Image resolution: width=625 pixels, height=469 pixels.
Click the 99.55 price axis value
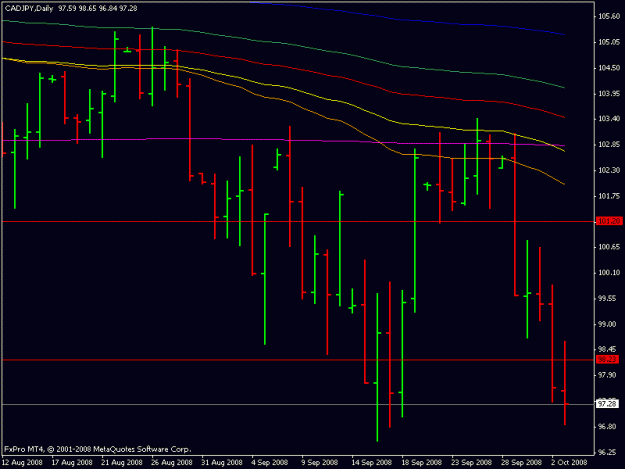pos(609,298)
